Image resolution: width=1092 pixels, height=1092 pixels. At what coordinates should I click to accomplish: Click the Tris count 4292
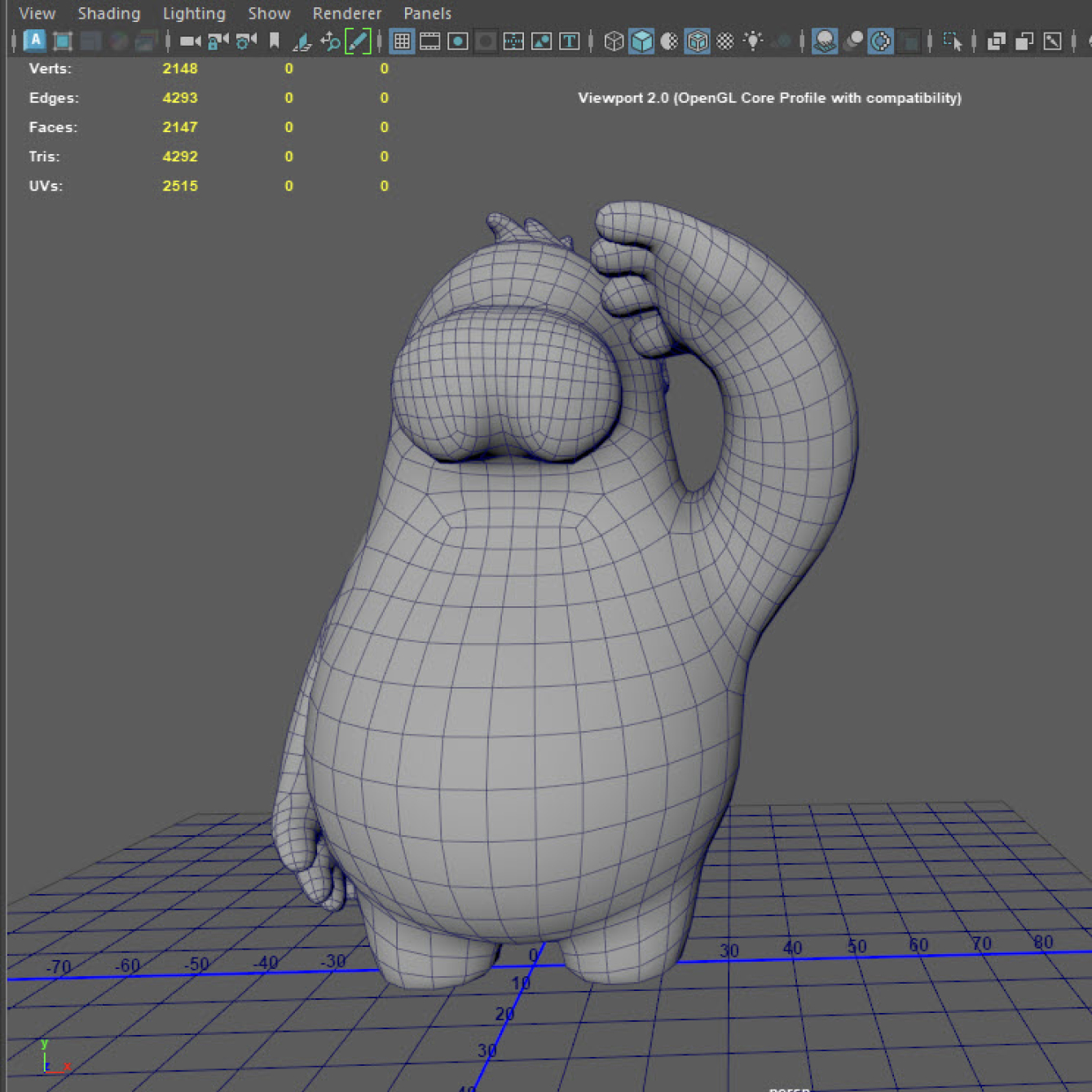point(180,156)
